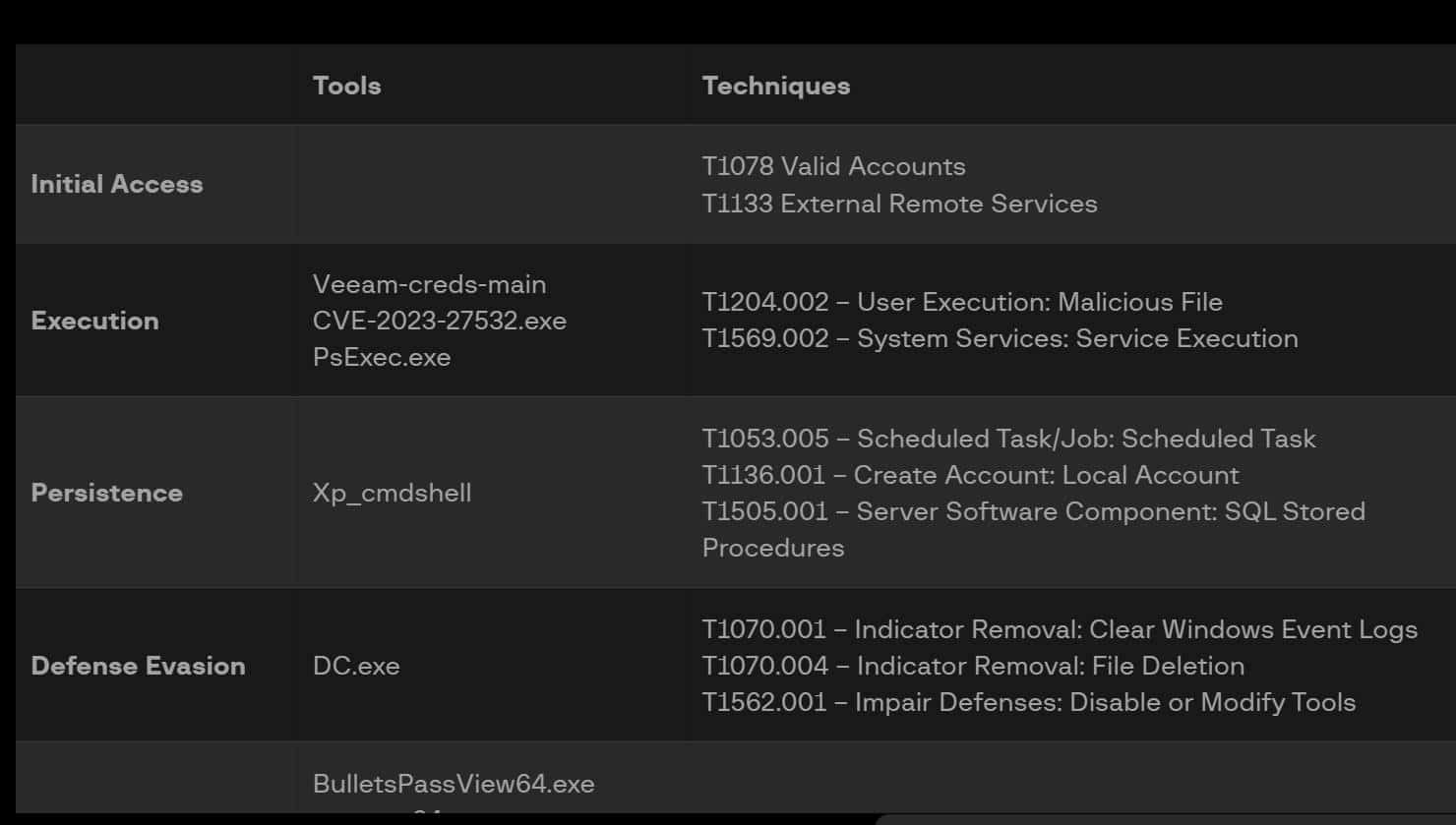Click DC.exe tool entry
The width and height of the screenshot is (1456, 825).
click(x=356, y=666)
